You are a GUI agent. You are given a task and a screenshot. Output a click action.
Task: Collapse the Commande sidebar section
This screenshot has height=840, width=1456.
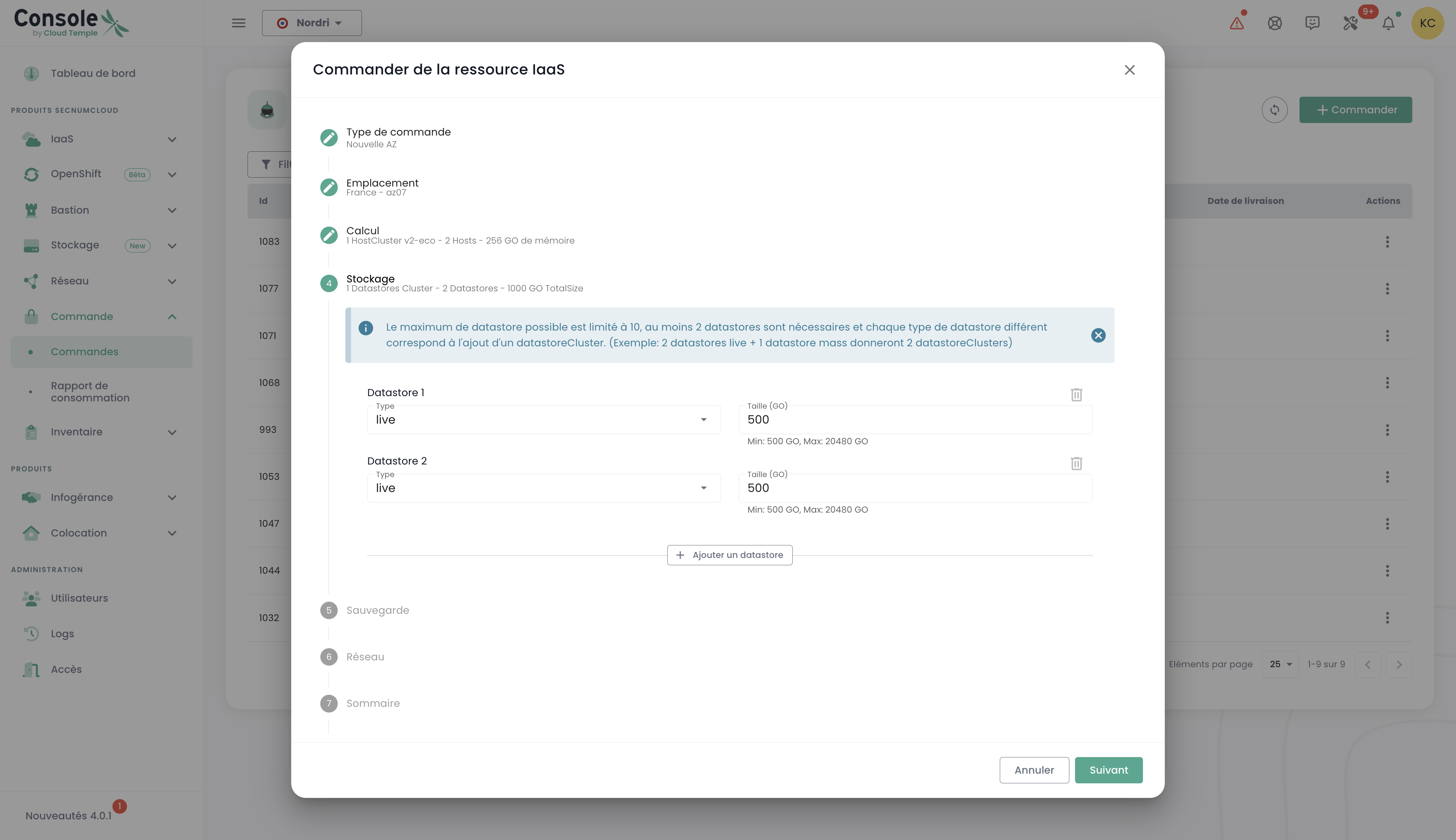pyautogui.click(x=172, y=317)
